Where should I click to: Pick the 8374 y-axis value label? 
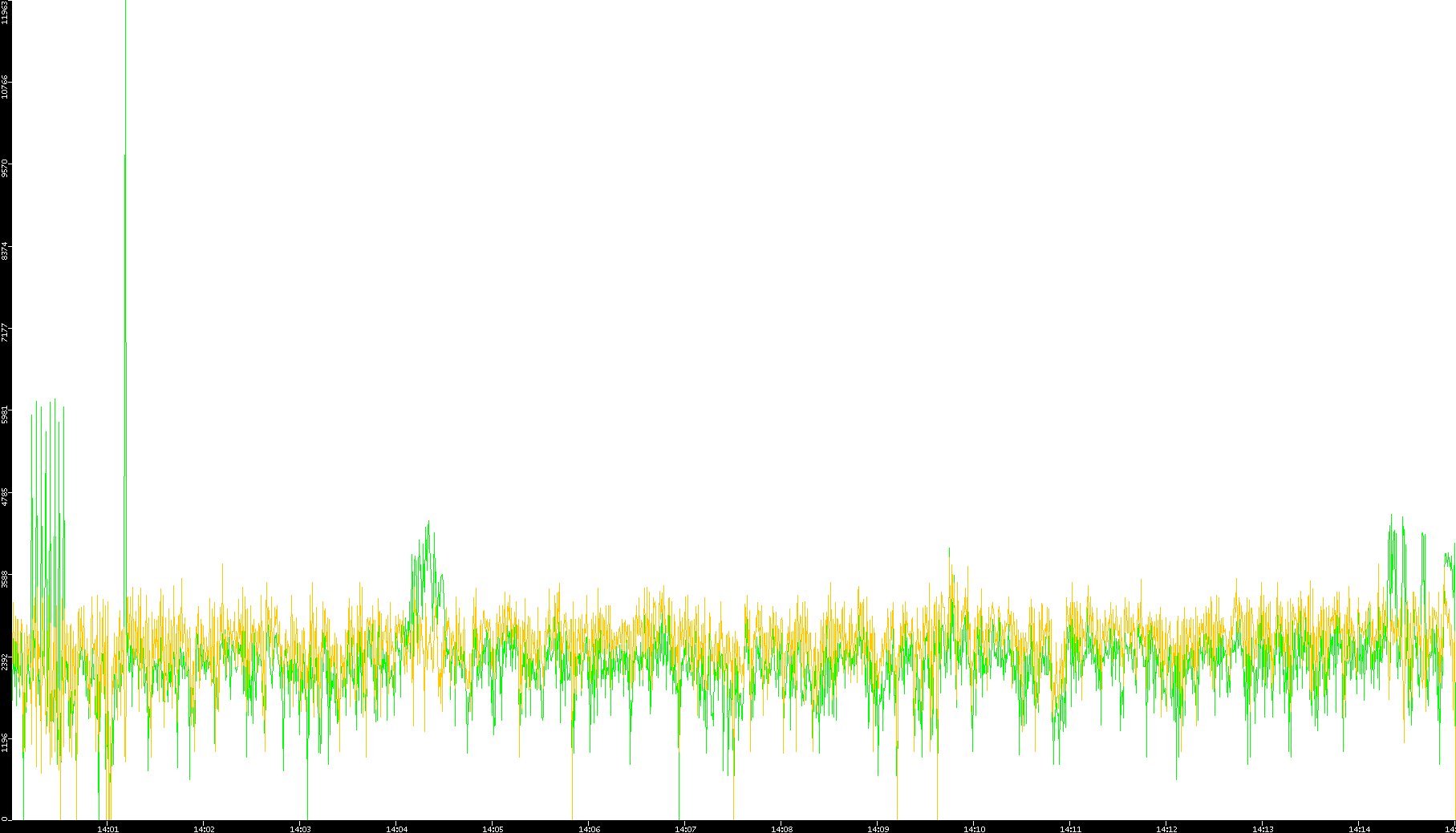point(5,250)
